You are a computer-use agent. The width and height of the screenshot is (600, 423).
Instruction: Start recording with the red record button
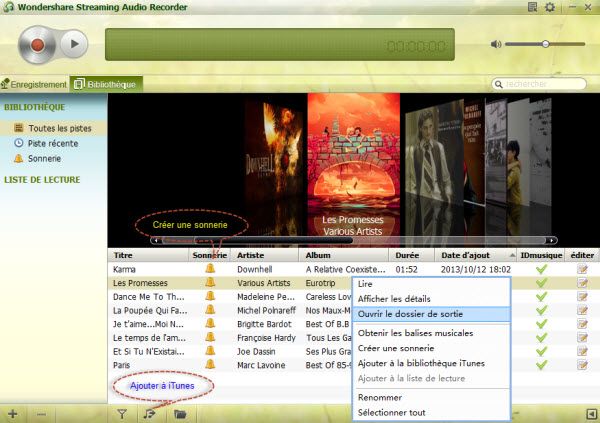37,45
